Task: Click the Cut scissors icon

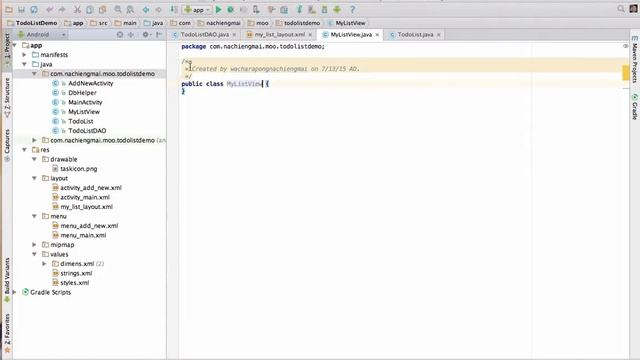Action: coord(77,9)
